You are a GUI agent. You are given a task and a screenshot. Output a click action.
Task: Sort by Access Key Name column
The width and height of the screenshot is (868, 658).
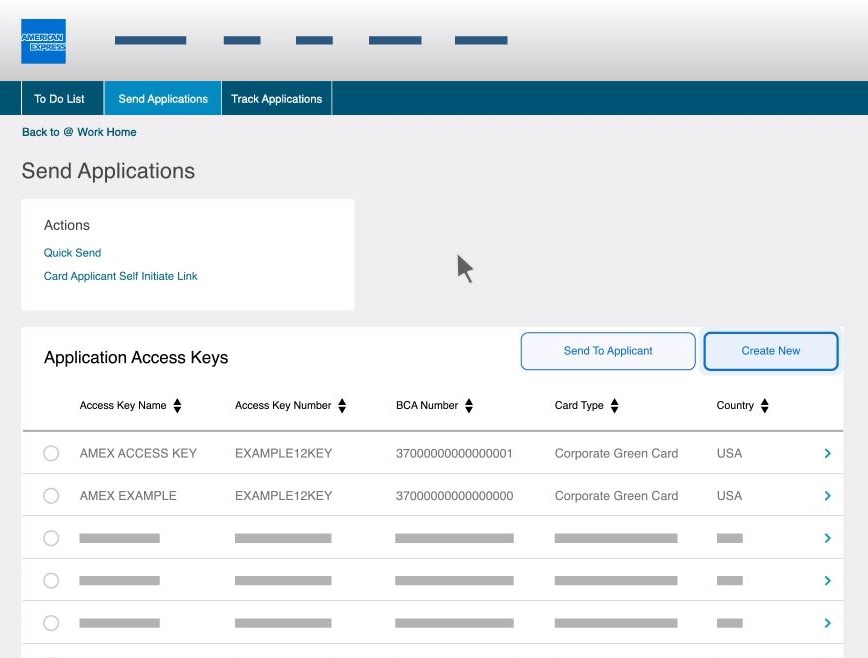coord(177,406)
